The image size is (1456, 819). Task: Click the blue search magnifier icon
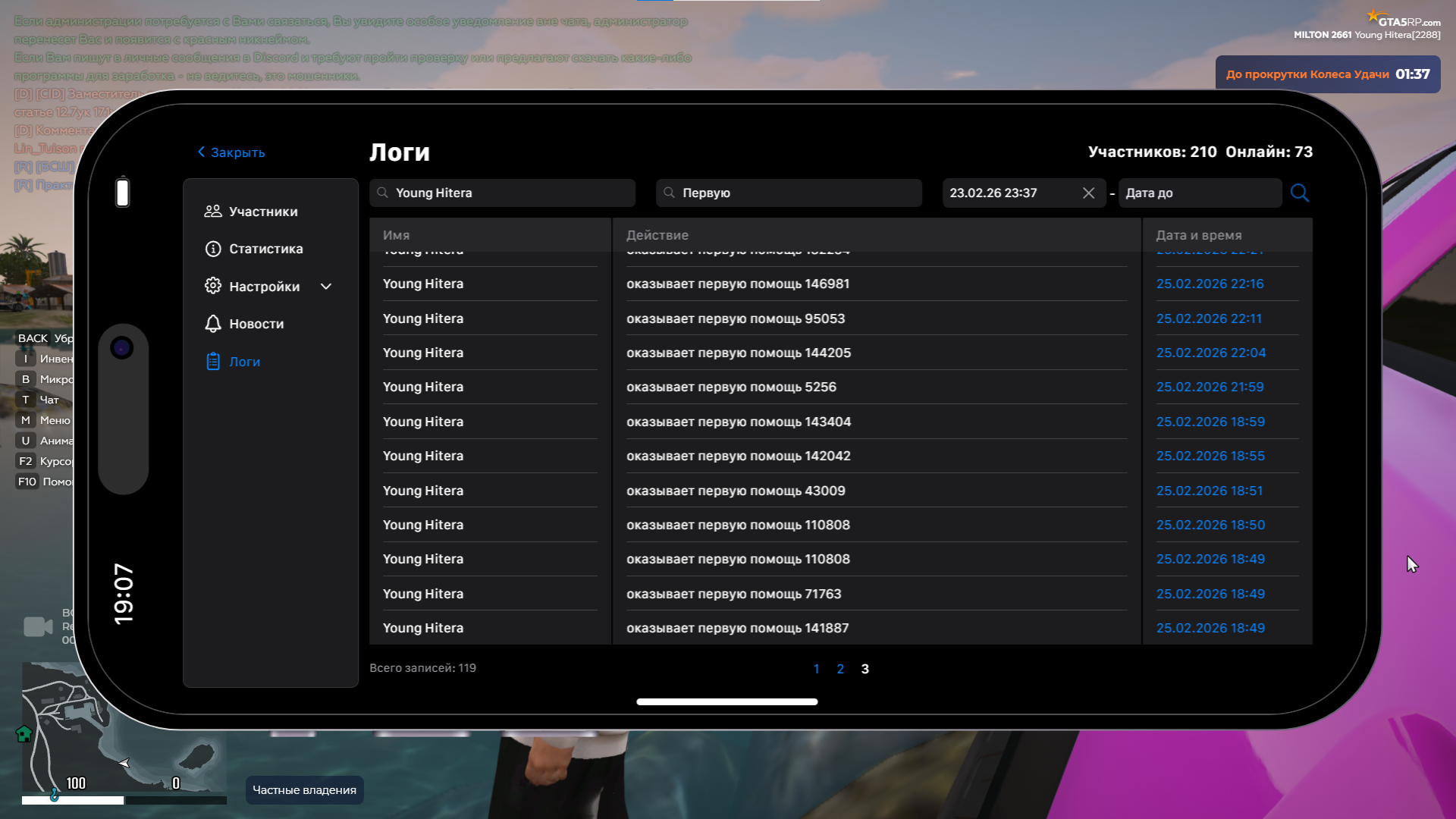[x=1299, y=193]
